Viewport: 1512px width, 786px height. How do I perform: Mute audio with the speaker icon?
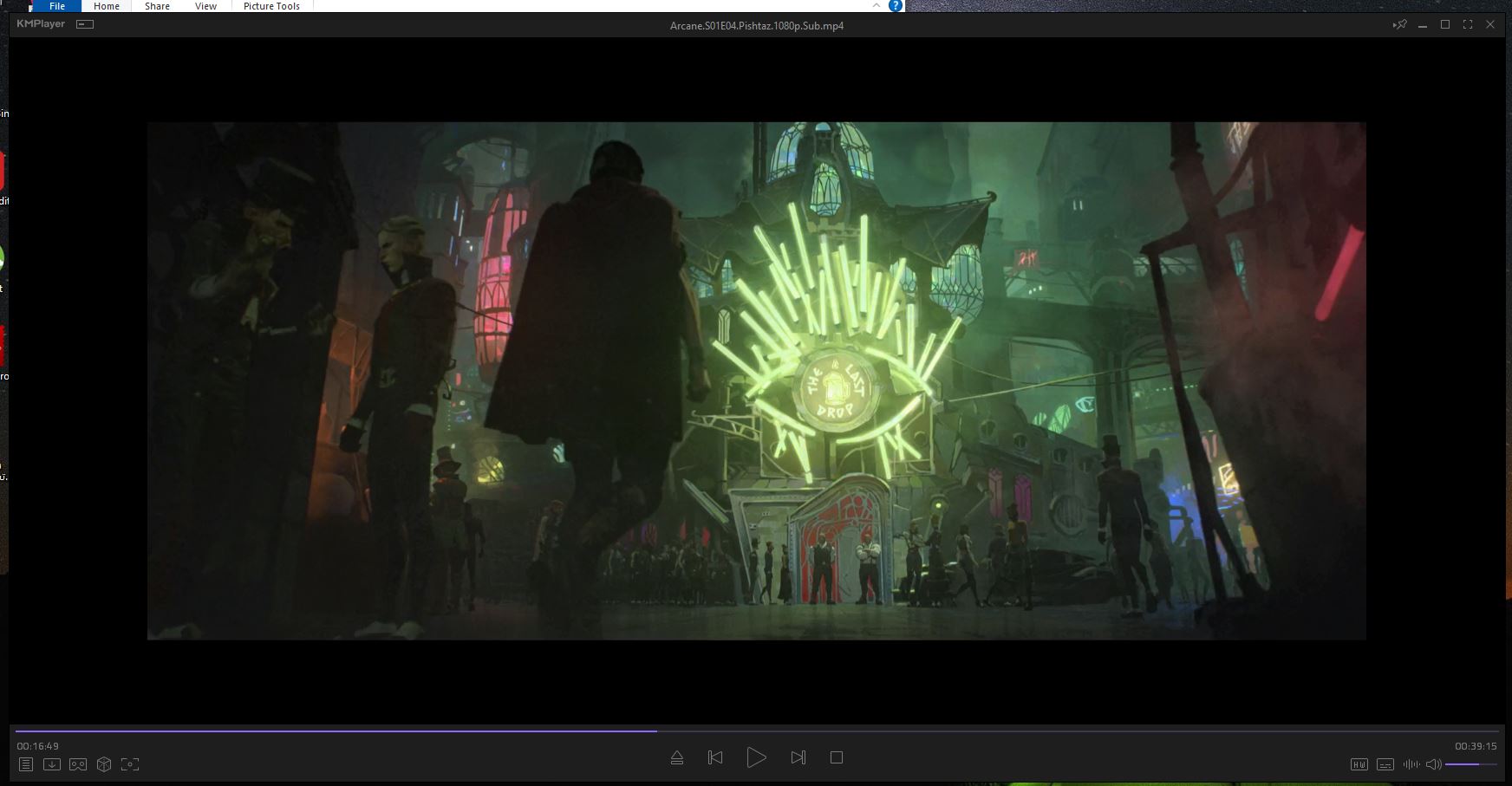[x=1433, y=764]
